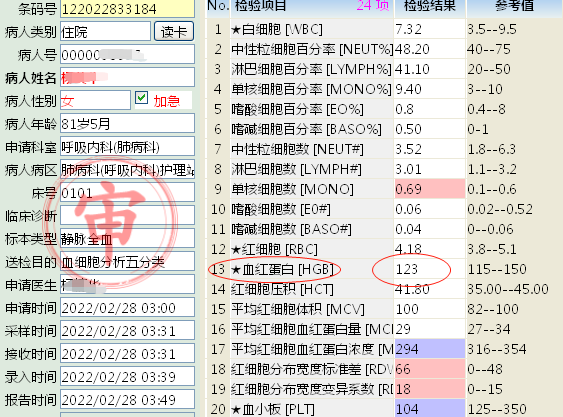This screenshot has width=563, height=417.
Task: Select 嗜碱细胞百分率 [BASO%] row
Action: [x=384, y=129]
